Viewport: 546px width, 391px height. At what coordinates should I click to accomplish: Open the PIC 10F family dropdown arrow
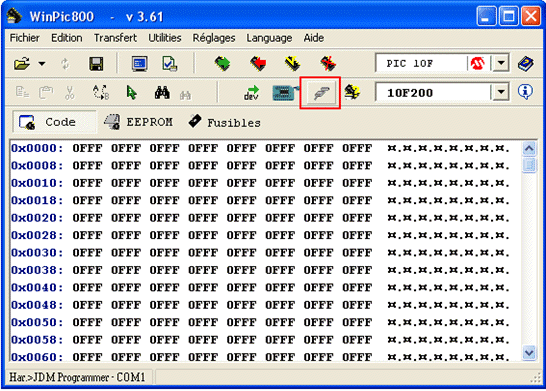pyautogui.click(x=501, y=63)
